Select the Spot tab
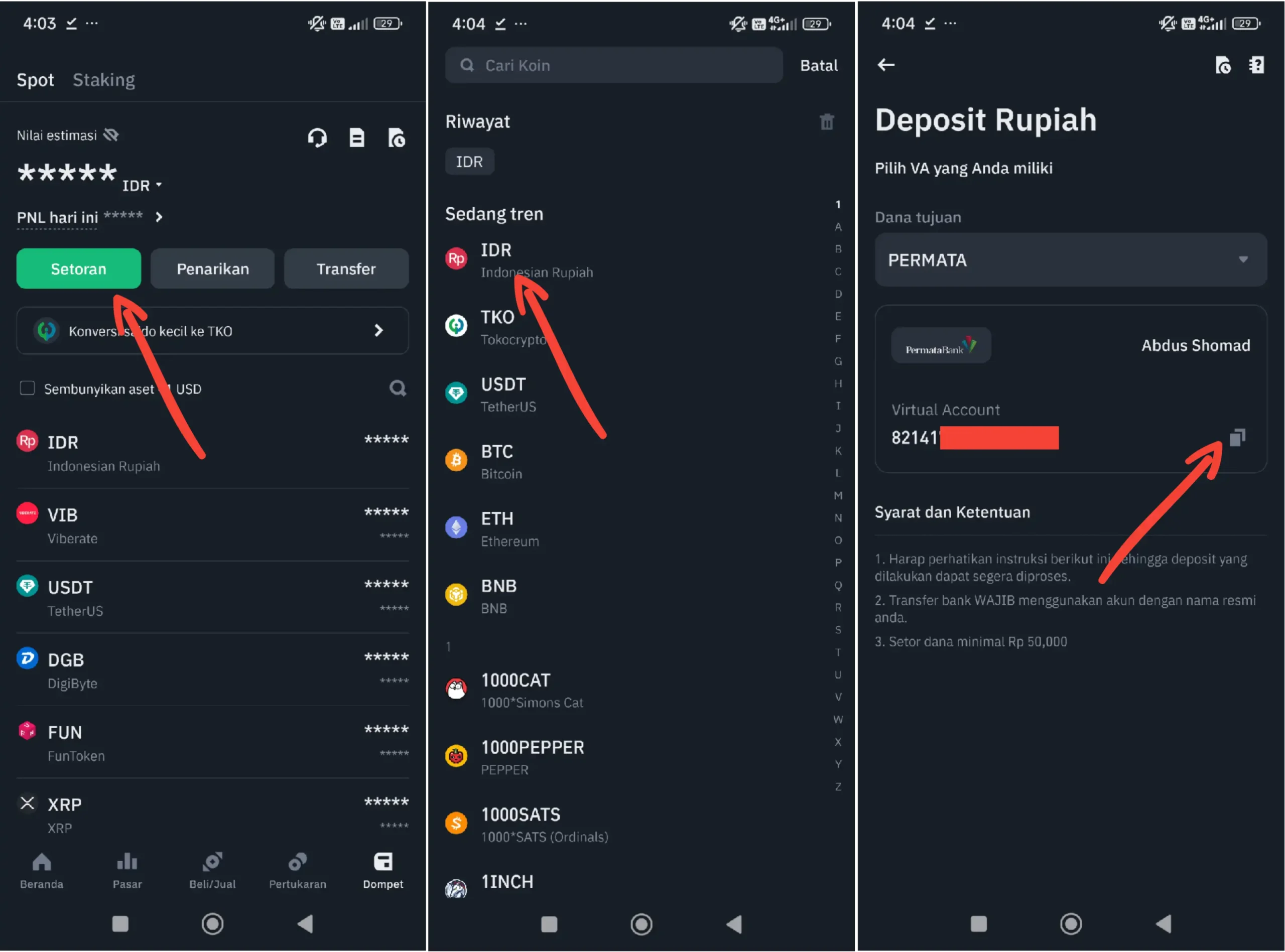This screenshot has width=1285, height=952. [x=35, y=79]
